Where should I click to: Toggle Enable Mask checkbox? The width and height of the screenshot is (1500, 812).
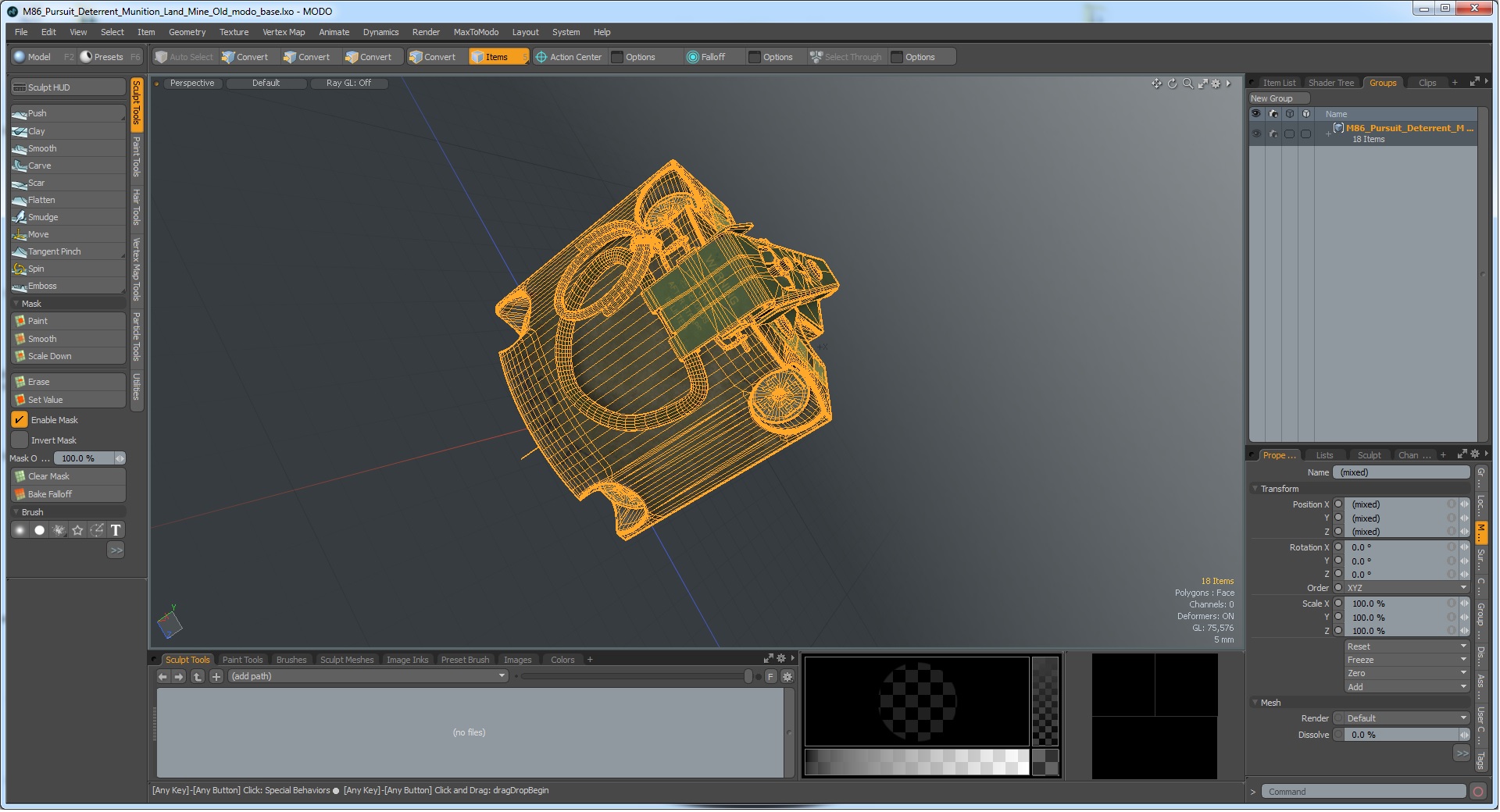coord(20,420)
